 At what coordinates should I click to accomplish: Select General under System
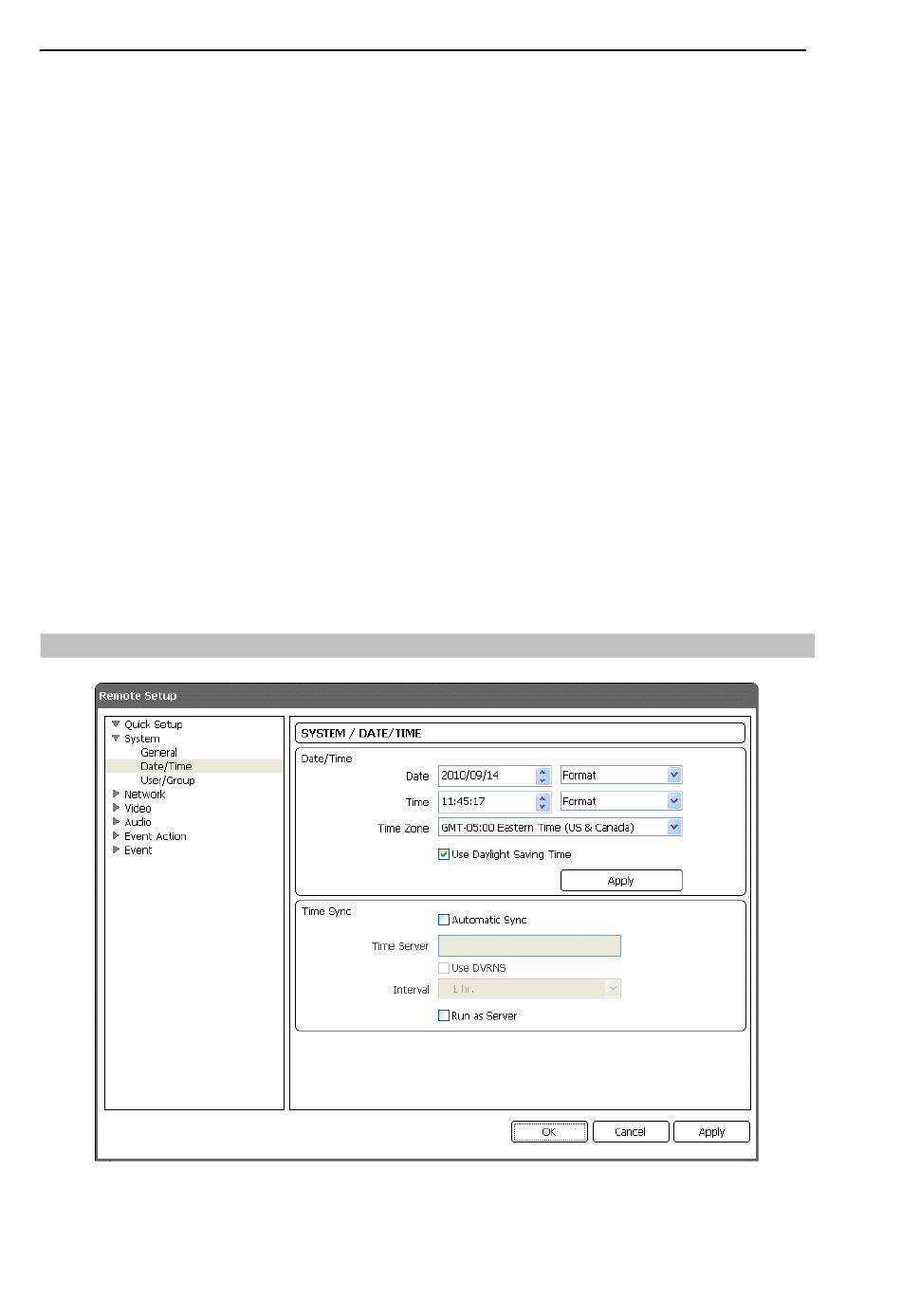[158, 753]
